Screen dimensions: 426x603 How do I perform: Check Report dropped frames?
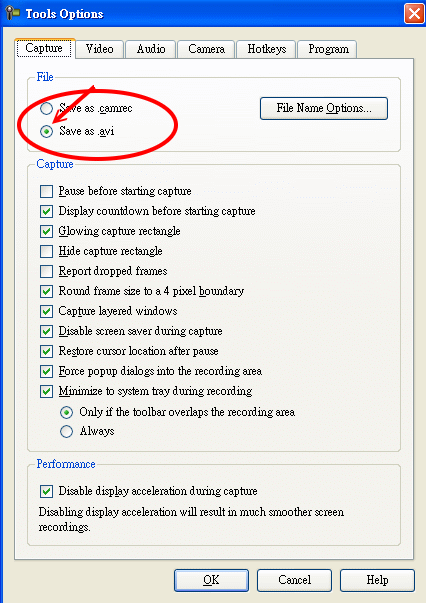click(47, 271)
